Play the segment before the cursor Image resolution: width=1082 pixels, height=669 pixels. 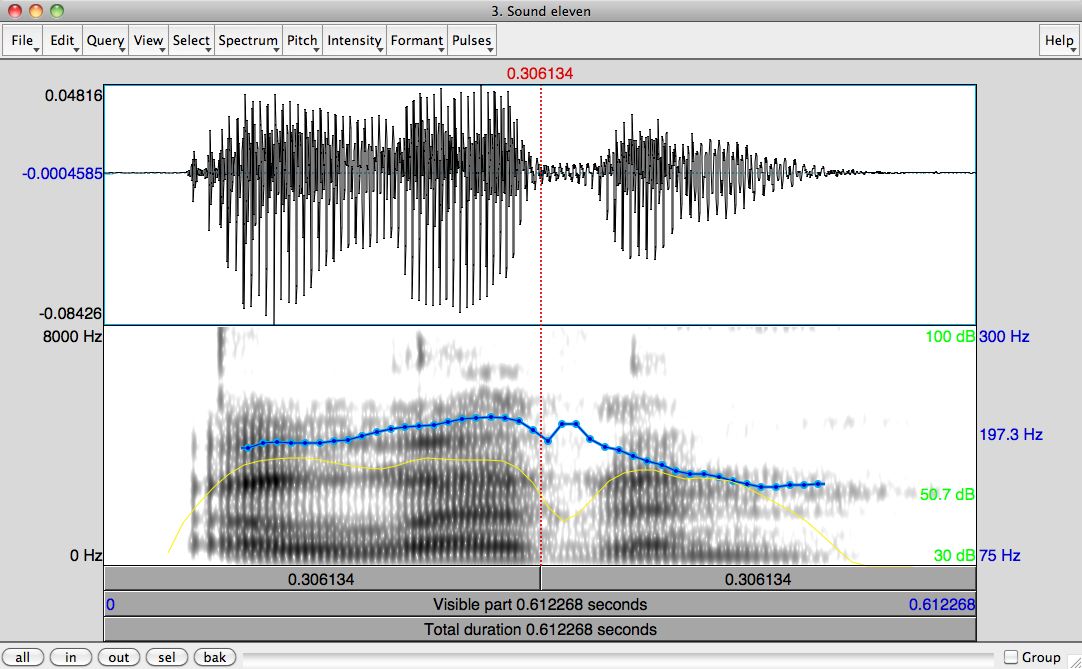tap(321, 579)
